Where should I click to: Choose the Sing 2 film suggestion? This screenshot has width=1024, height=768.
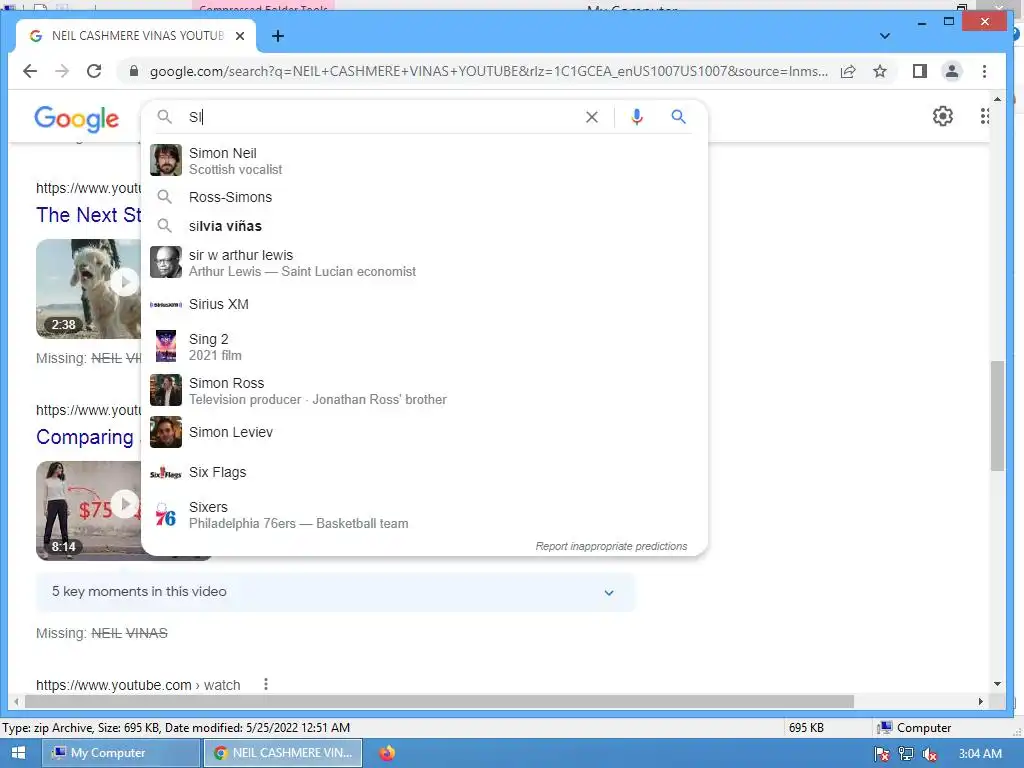(x=424, y=347)
